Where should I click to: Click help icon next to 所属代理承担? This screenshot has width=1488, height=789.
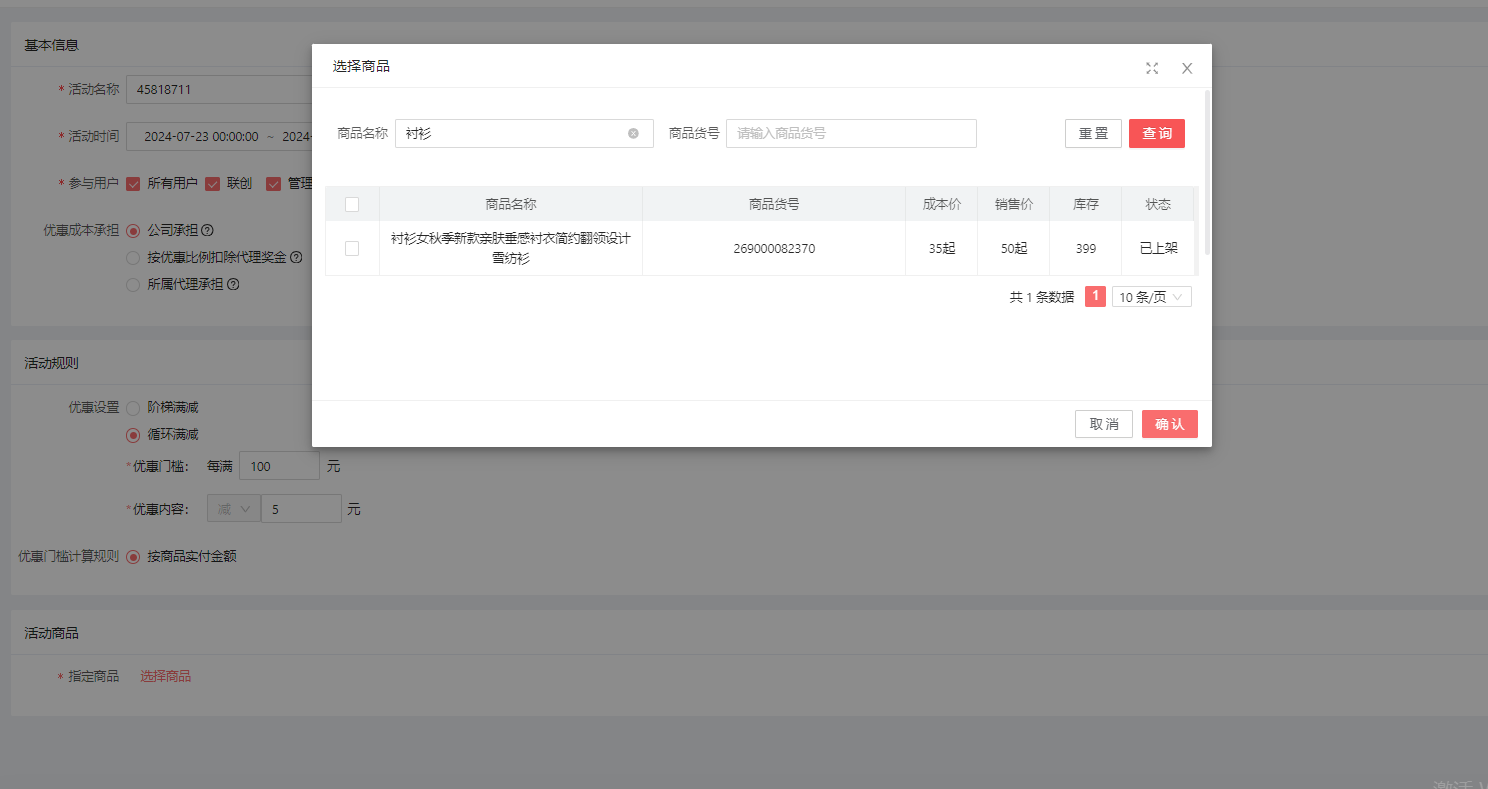click(x=233, y=284)
